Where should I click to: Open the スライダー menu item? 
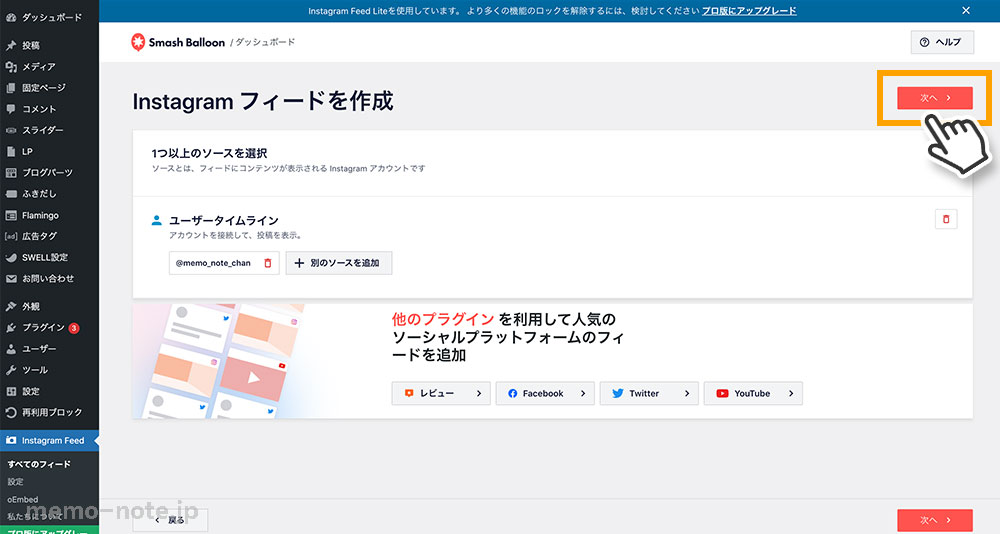(x=49, y=130)
